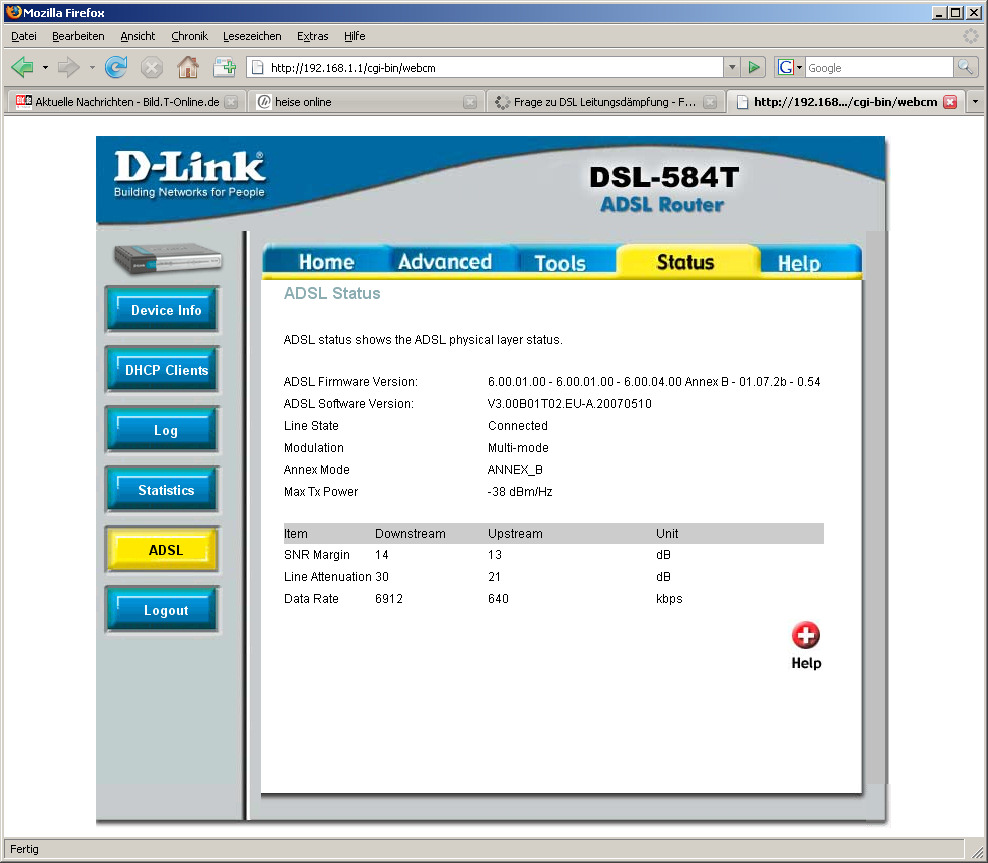Open the Datei menu
Viewport: 988px width, 863px height.
tap(24, 36)
